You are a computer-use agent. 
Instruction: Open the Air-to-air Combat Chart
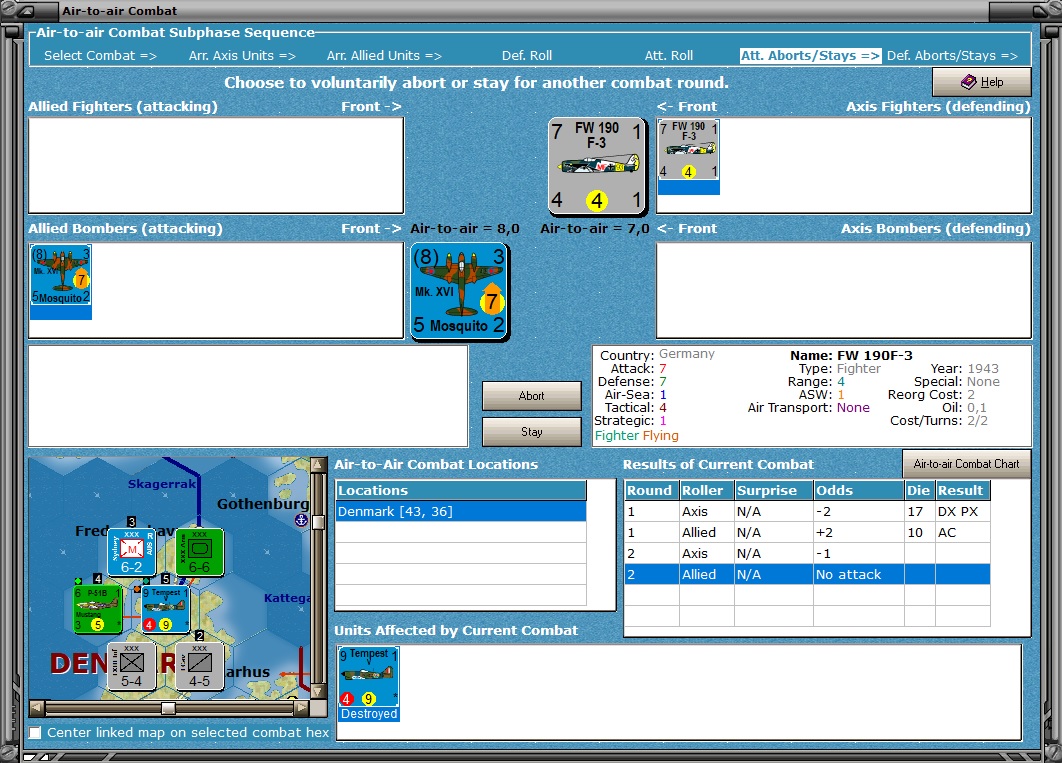(966, 464)
